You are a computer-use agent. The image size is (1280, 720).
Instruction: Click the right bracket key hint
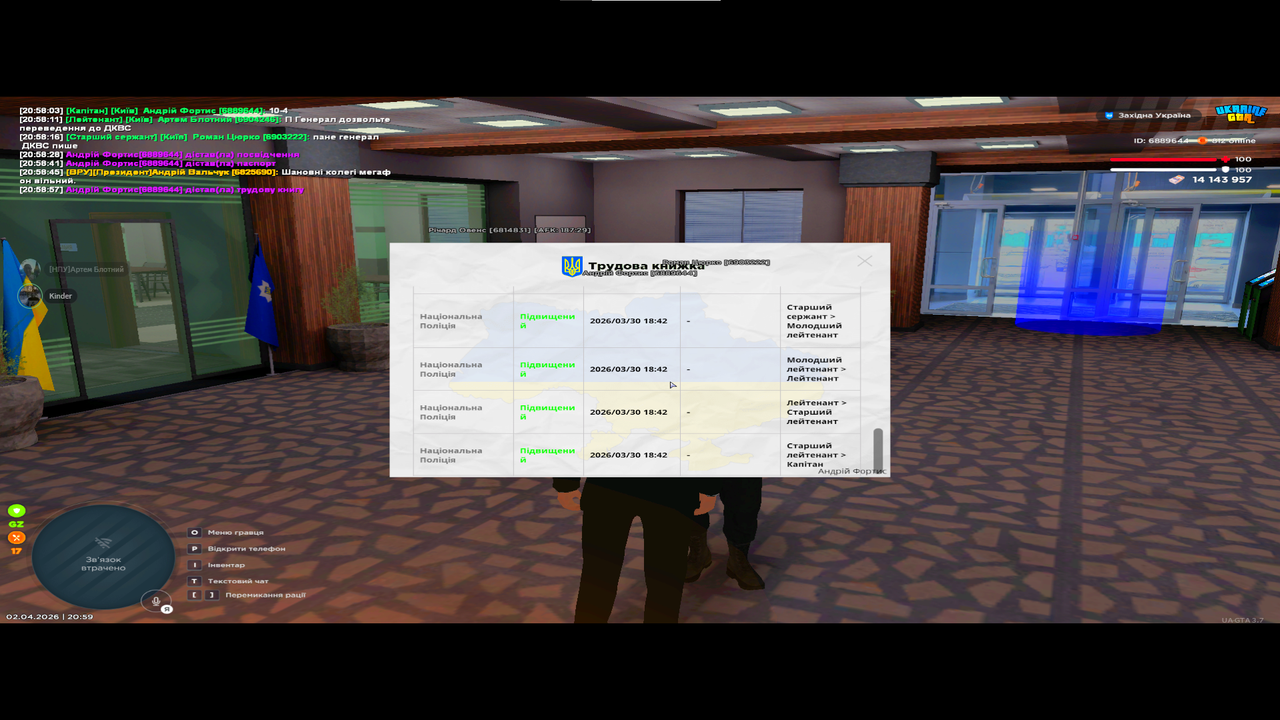tap(211, 595)
